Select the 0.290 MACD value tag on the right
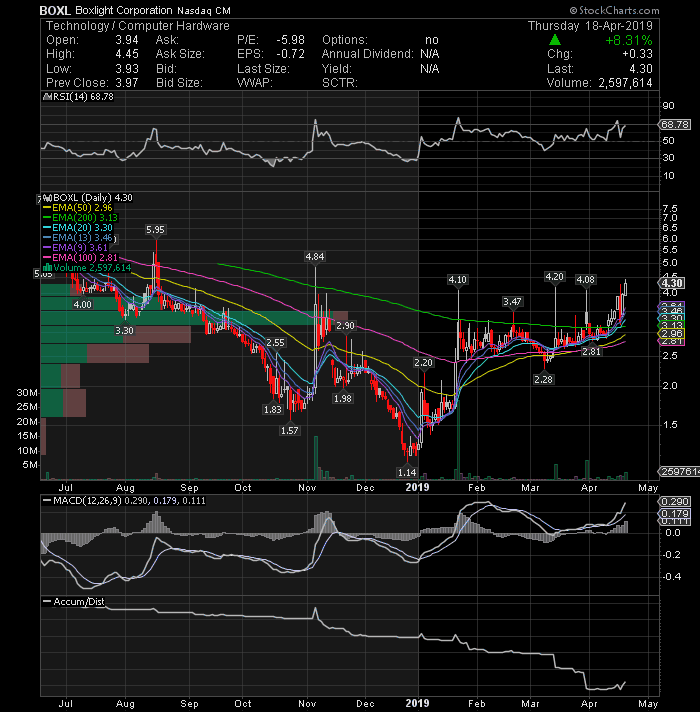 click(675, 501)
